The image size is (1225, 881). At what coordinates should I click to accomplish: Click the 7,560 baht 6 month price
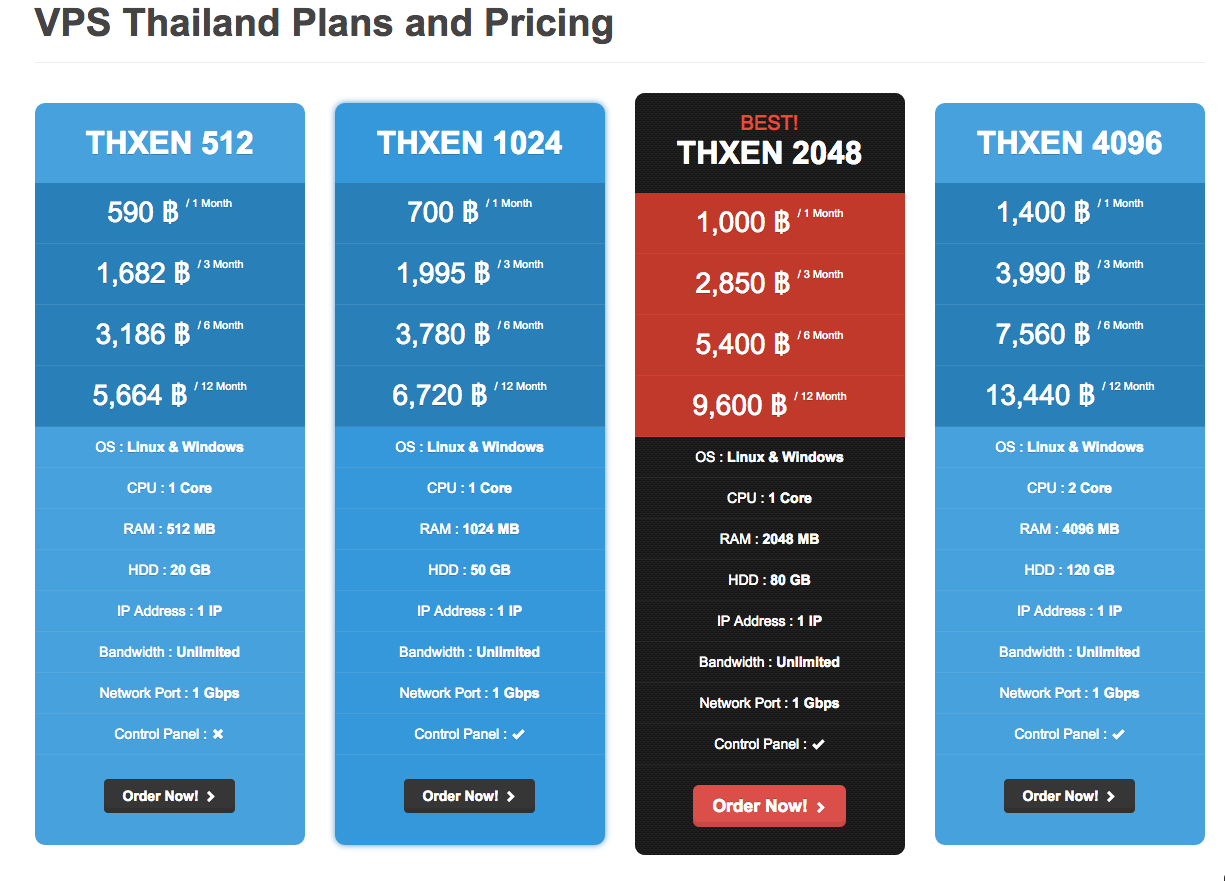1069,334
